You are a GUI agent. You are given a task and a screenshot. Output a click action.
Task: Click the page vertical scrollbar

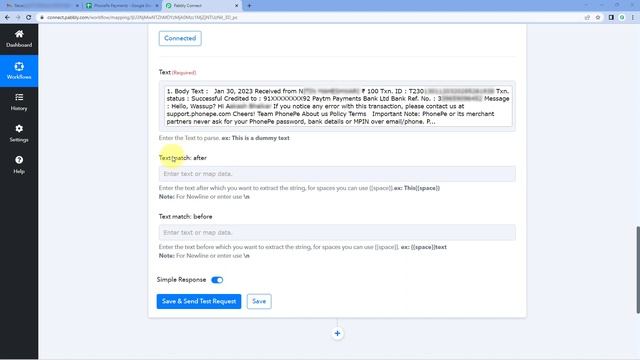(638, 269)
